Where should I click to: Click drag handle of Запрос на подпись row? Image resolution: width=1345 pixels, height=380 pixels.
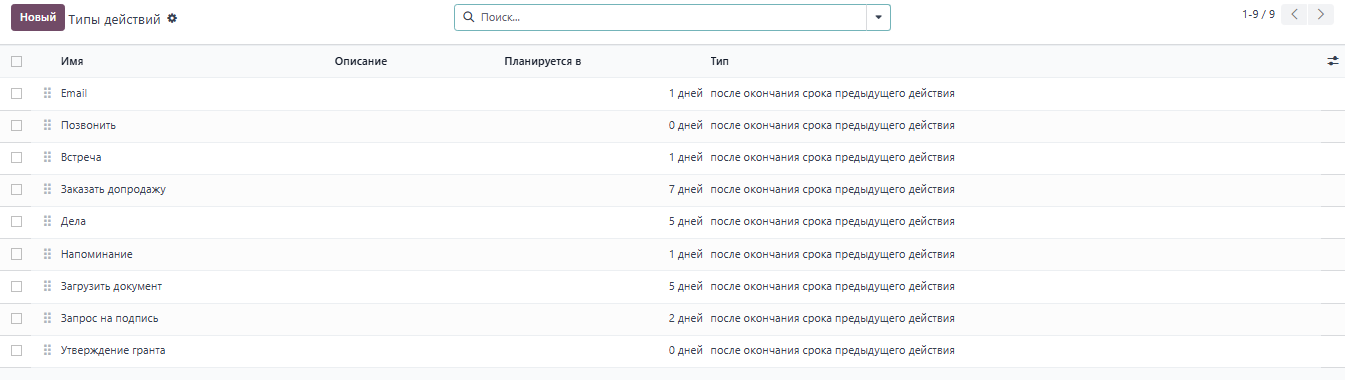coord(47,318)
